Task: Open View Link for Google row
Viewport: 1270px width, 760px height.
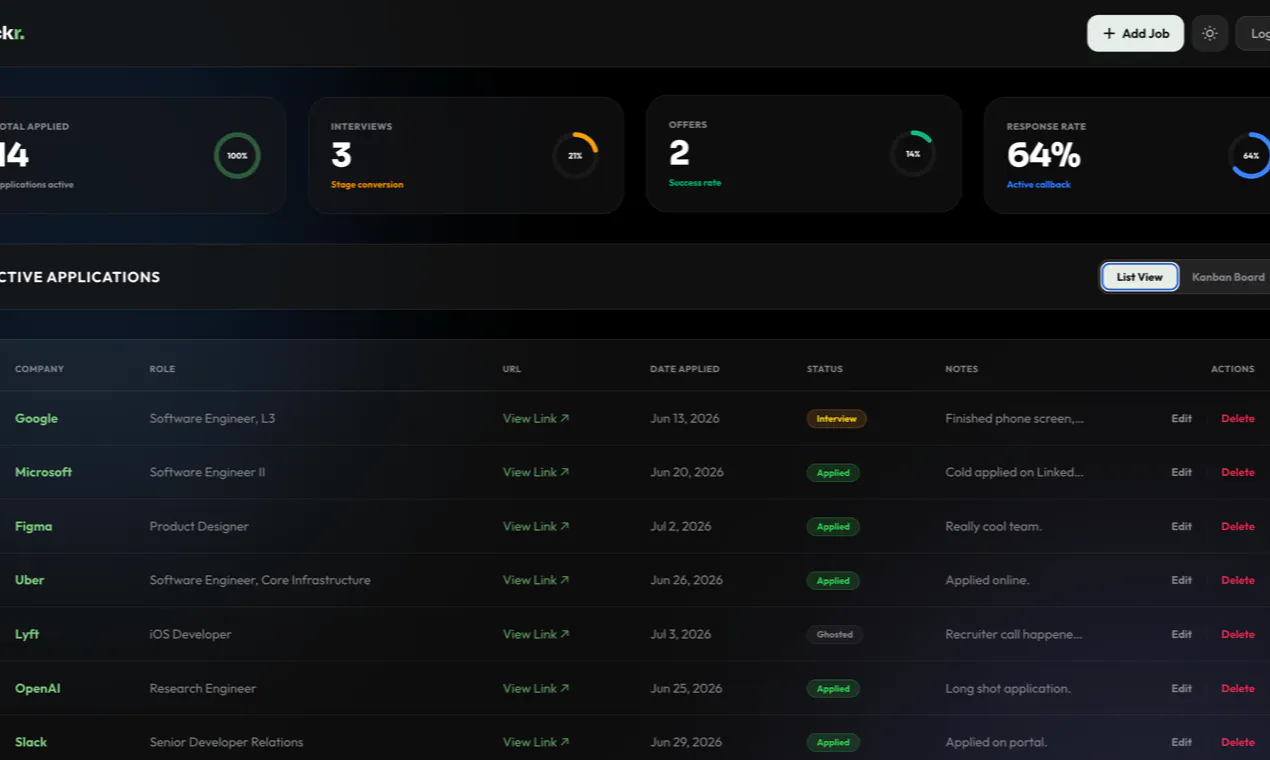Action: (x=536, y=418)
